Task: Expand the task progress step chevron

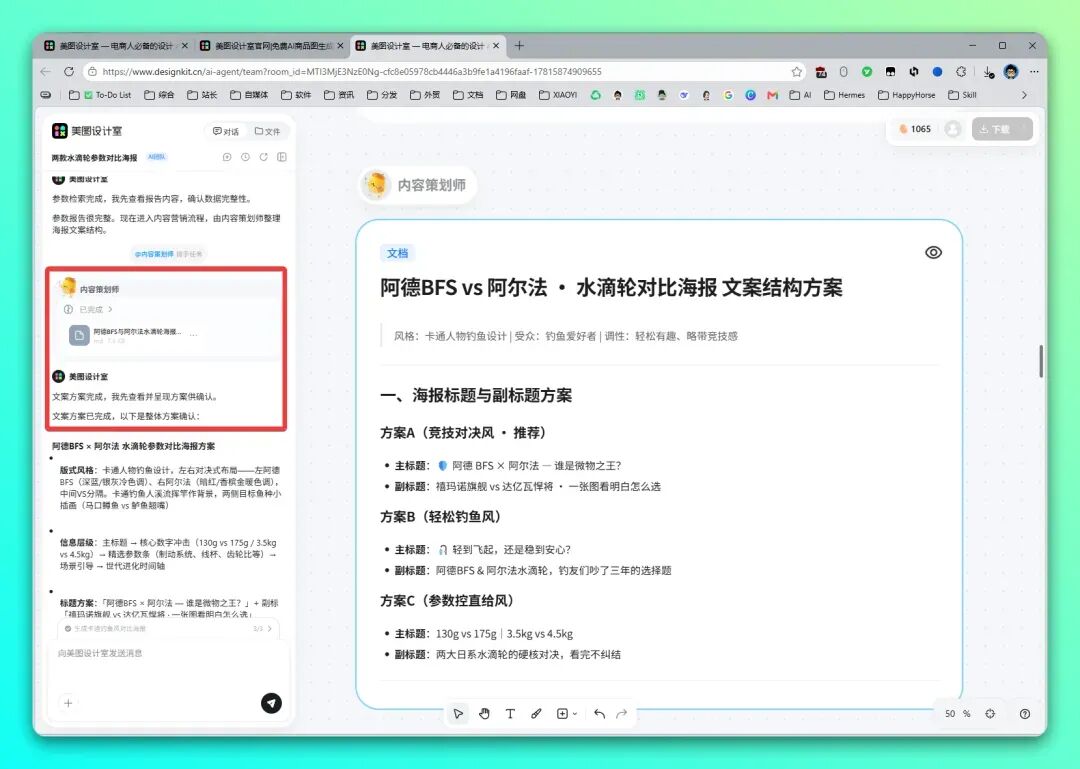Action: (x=269, y=628)
